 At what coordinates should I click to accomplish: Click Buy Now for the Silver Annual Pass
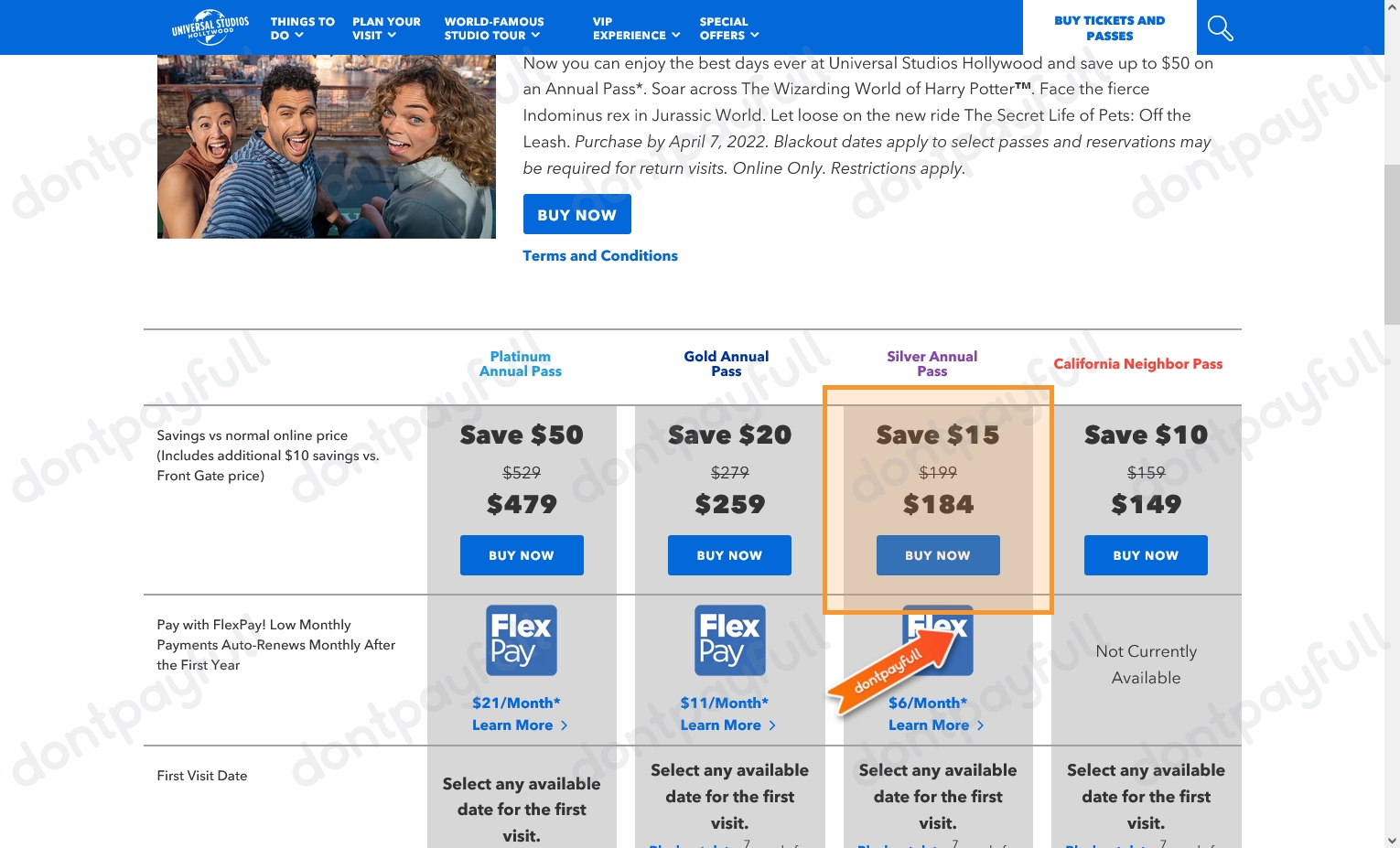coord(938,555)
